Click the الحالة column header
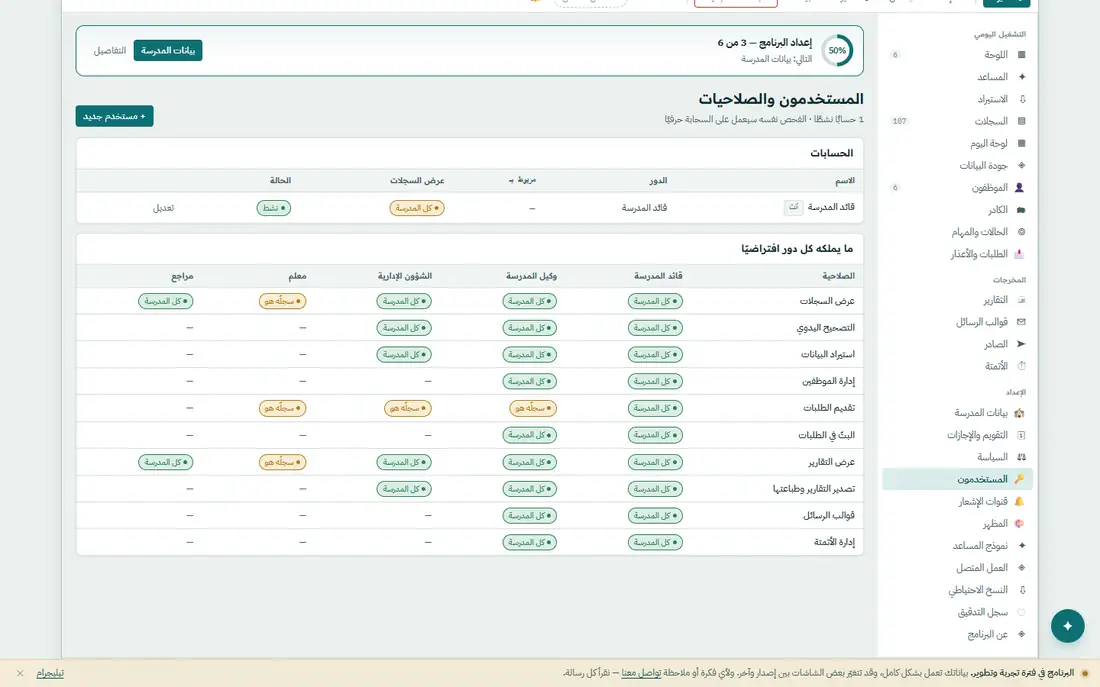 tap(280, 180)
